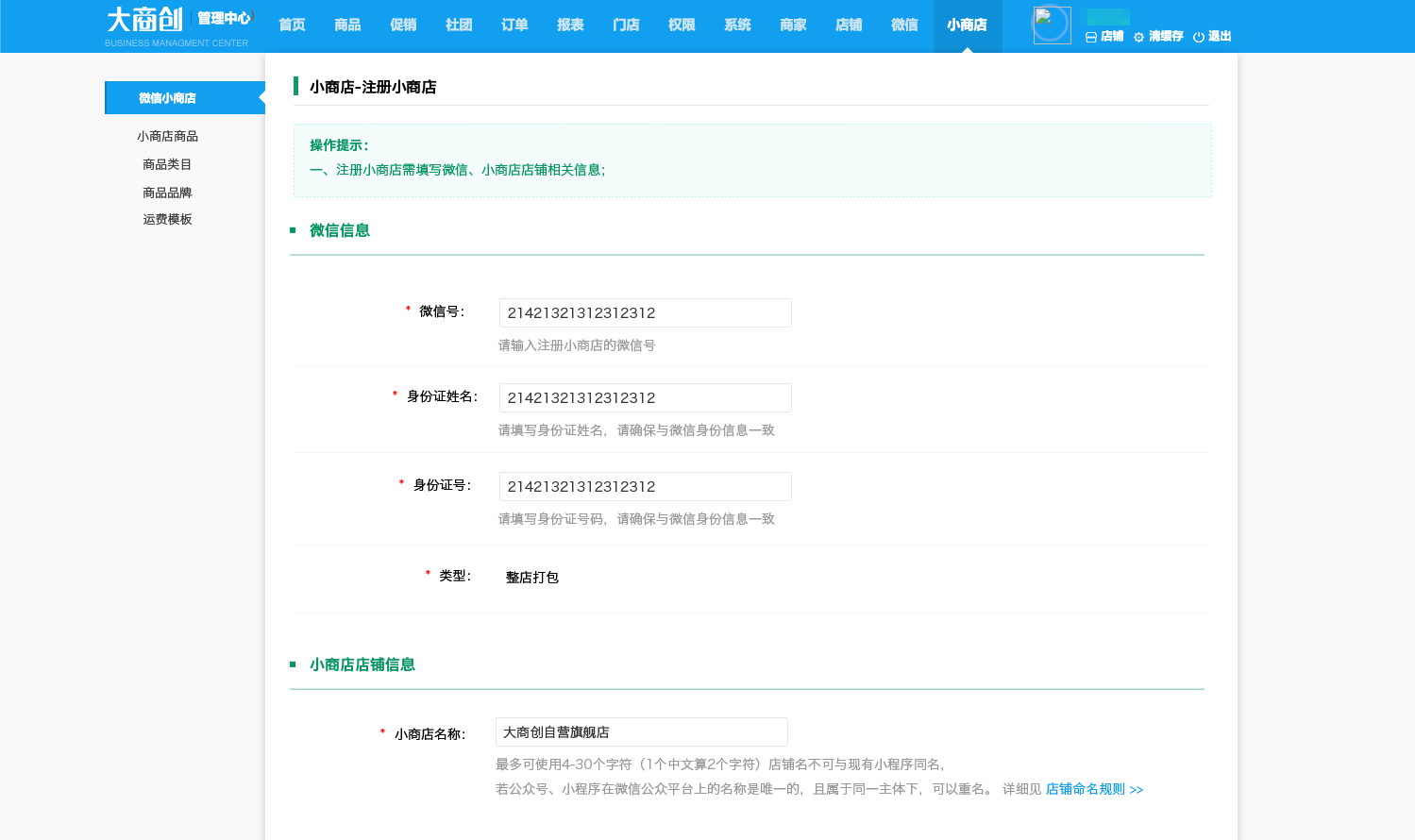Click into the 小商店名称 input field
The width and height of the screenshot is (1415, 840).
[642, 732]
